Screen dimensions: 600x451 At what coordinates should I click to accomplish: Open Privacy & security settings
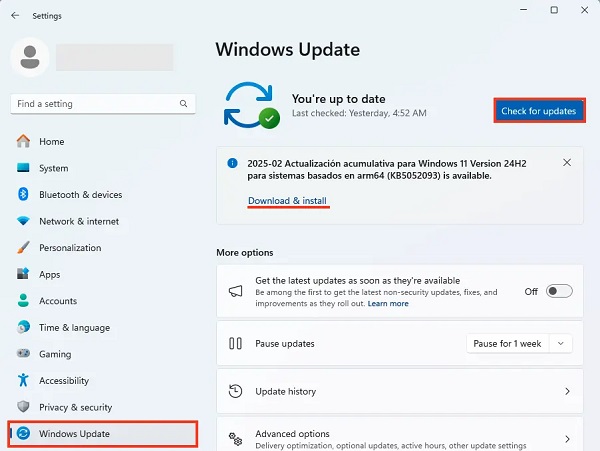coord(103,407)
